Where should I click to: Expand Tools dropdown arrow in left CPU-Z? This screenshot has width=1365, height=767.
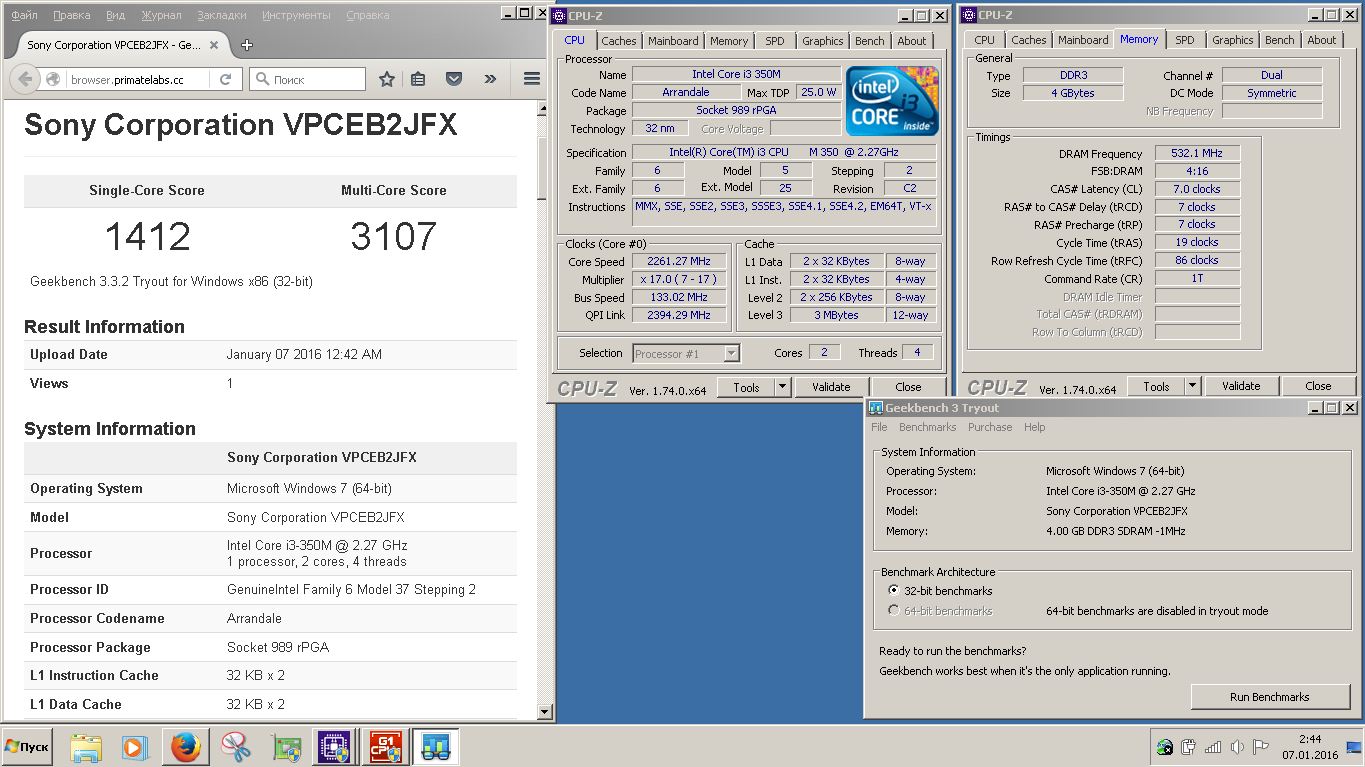point(782,387)
